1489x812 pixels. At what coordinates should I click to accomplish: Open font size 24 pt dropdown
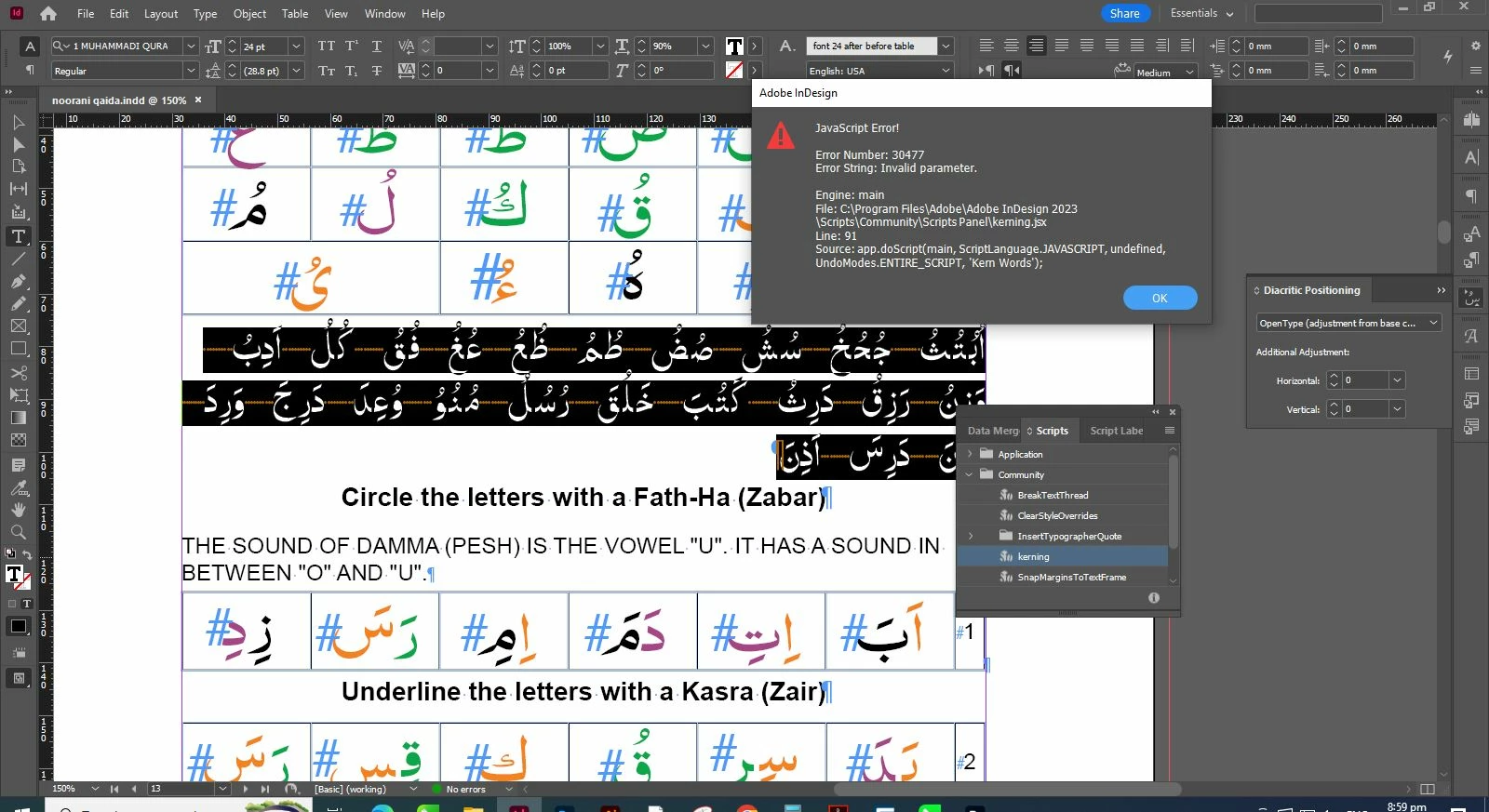[296, 46]
